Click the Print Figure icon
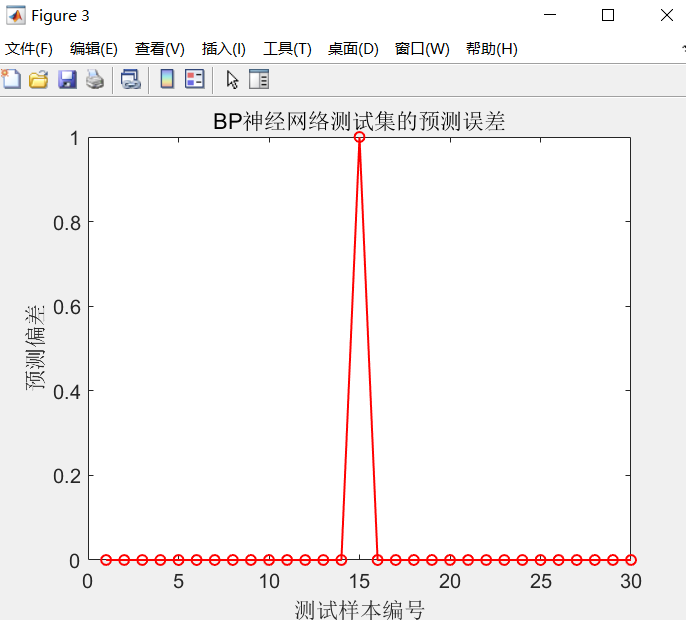 point(95,80)
